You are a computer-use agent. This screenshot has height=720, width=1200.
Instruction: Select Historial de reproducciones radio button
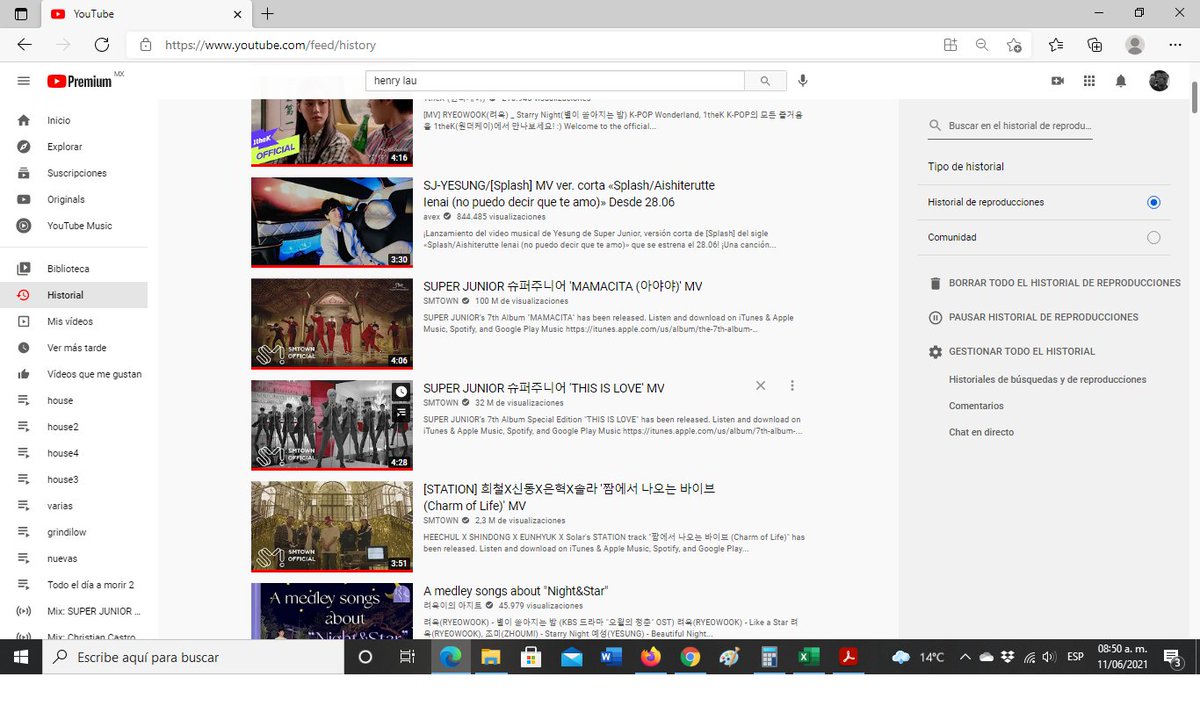click(1153, 202)
